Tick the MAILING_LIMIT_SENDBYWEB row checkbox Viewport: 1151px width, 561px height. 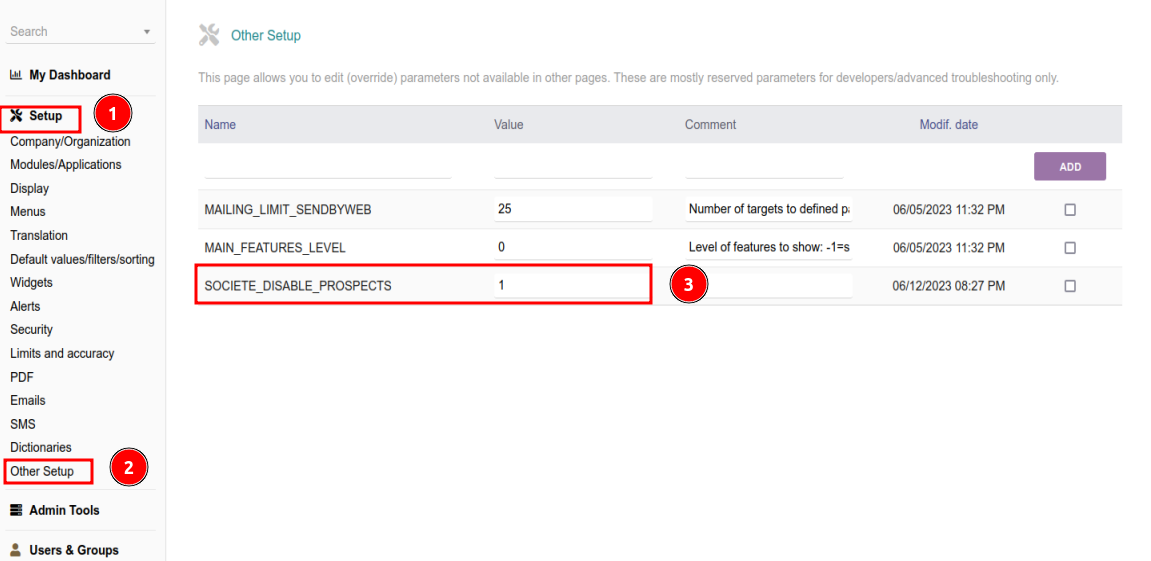pos(1070,210)
